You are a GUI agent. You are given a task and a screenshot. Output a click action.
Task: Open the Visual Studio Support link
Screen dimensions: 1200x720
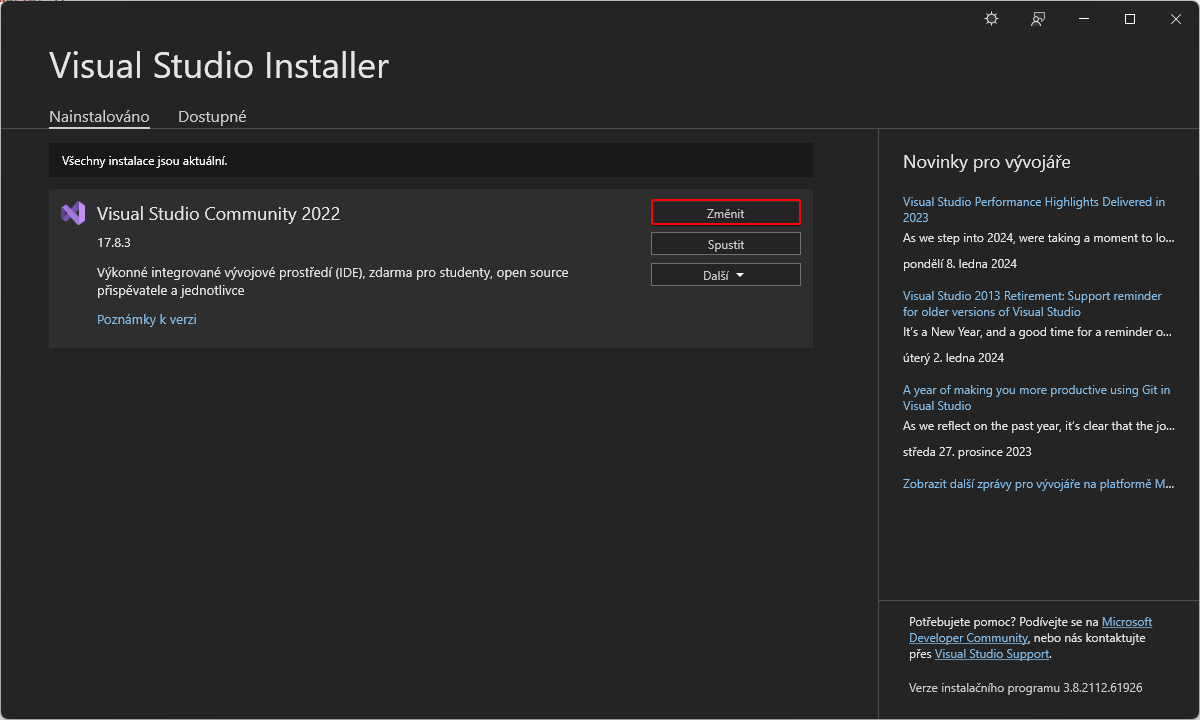(x=992, y=654)
